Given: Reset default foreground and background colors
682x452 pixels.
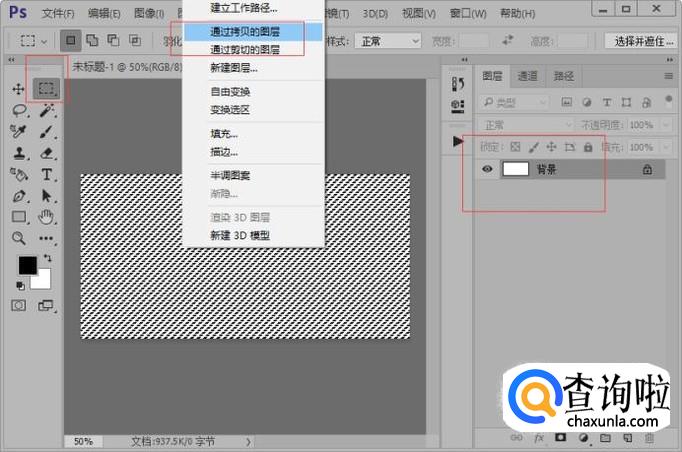Looking at the screenshot, I should tap(20, 286).
